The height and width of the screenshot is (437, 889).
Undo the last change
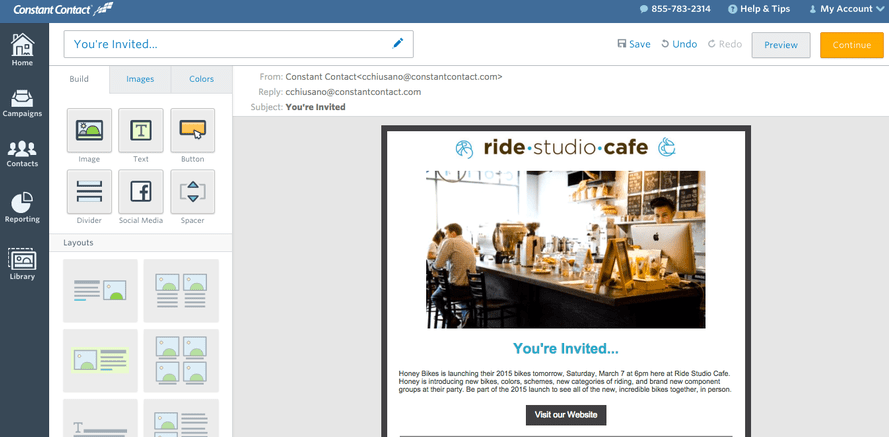coord(679,44)
